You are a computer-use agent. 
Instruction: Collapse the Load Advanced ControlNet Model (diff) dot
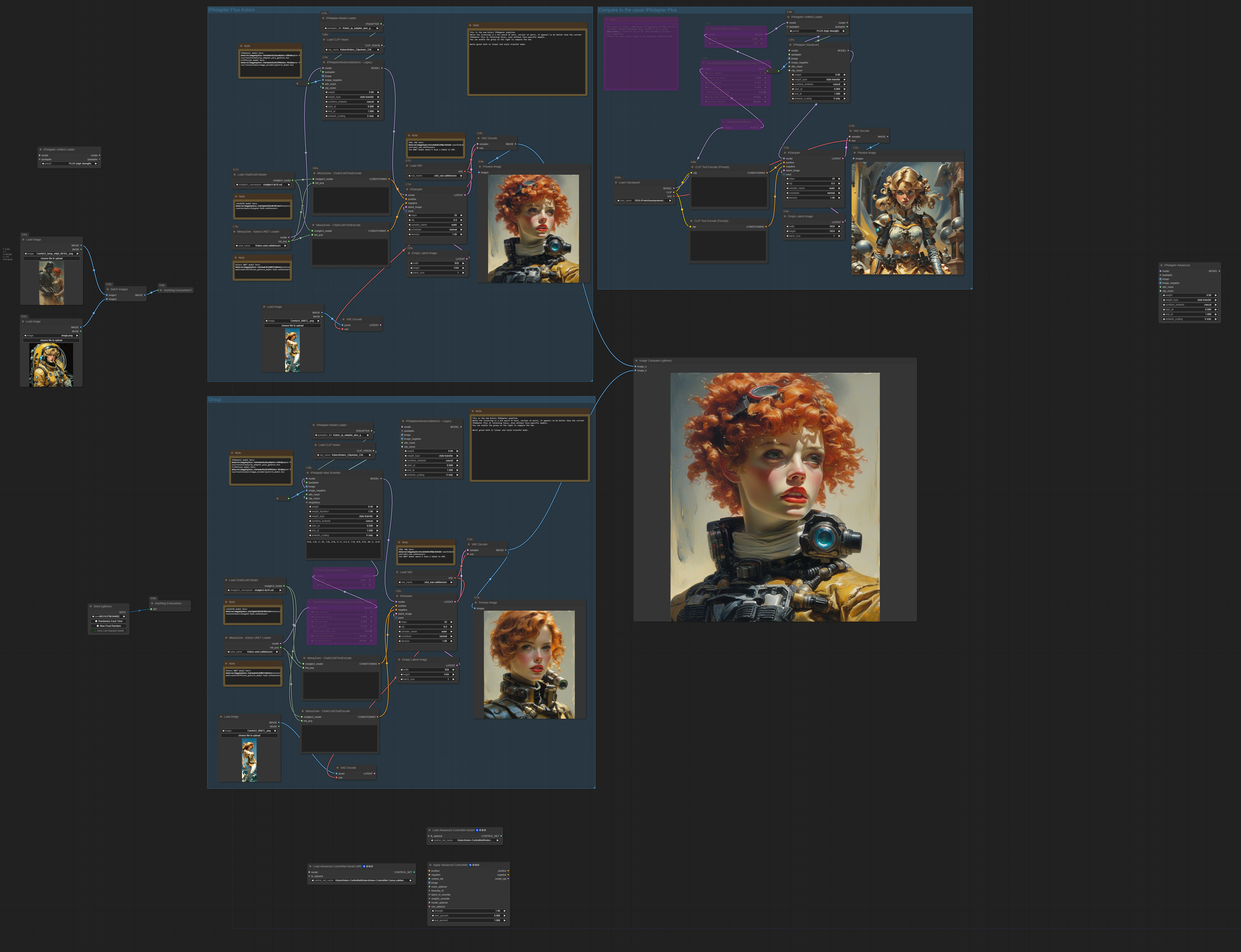(x=310, y=867)
